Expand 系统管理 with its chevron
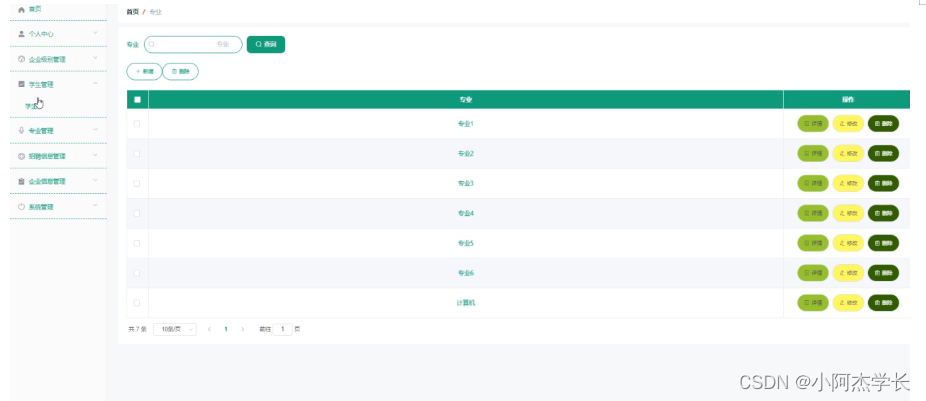 [95, 206]
